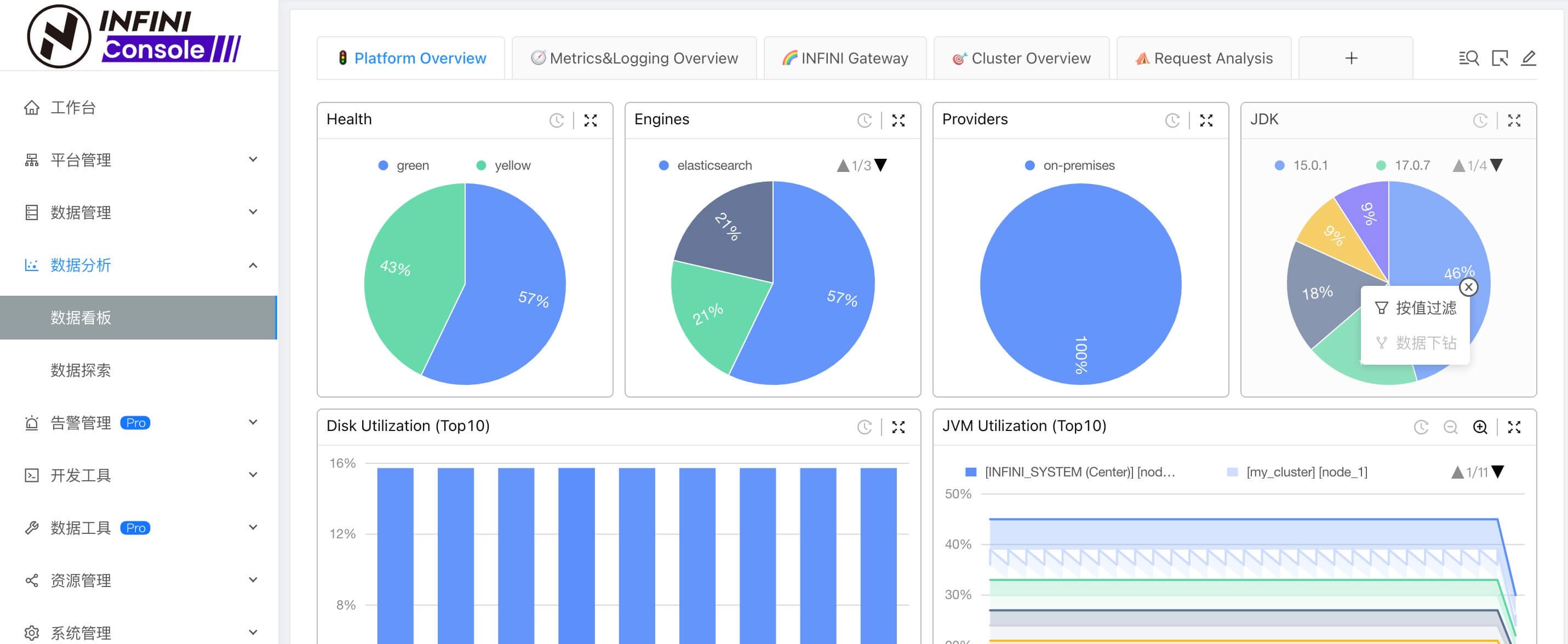Open time settings in Providers panel
The image size is (1568, 644).
coord(1172,120)
